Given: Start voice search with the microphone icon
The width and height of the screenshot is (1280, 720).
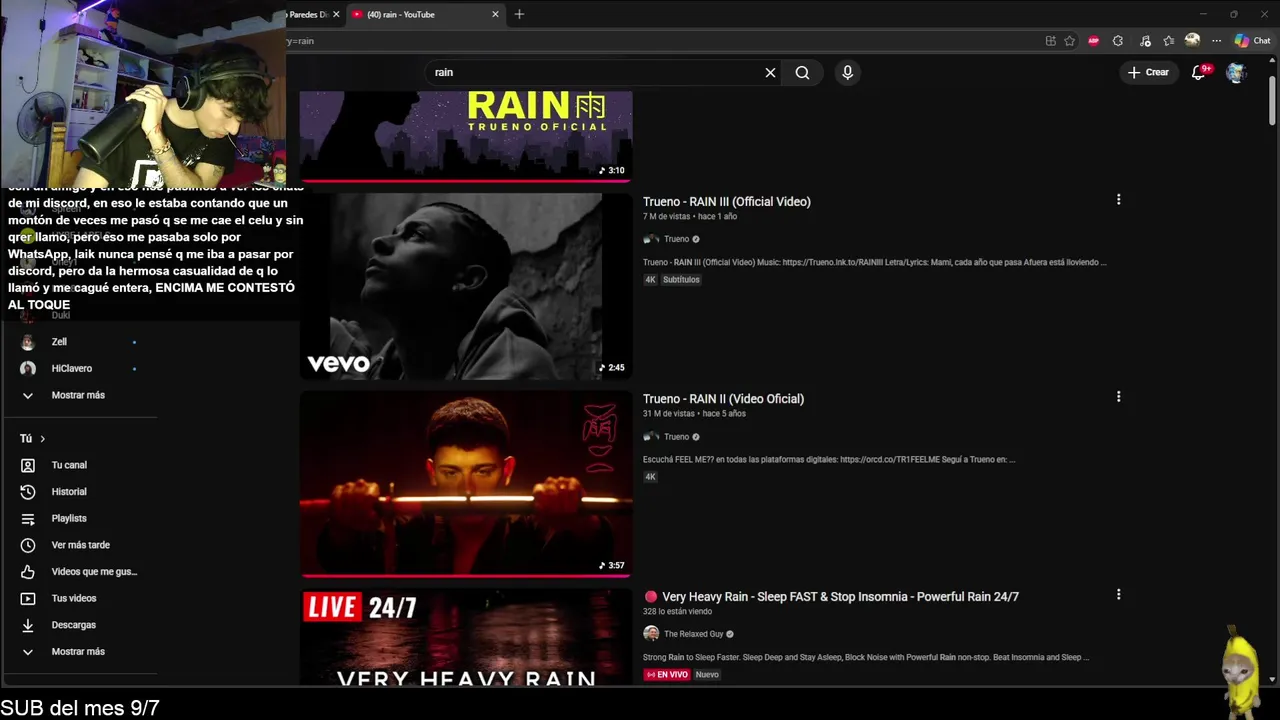Looking at the screenshot, I should [x=847, y=72].
